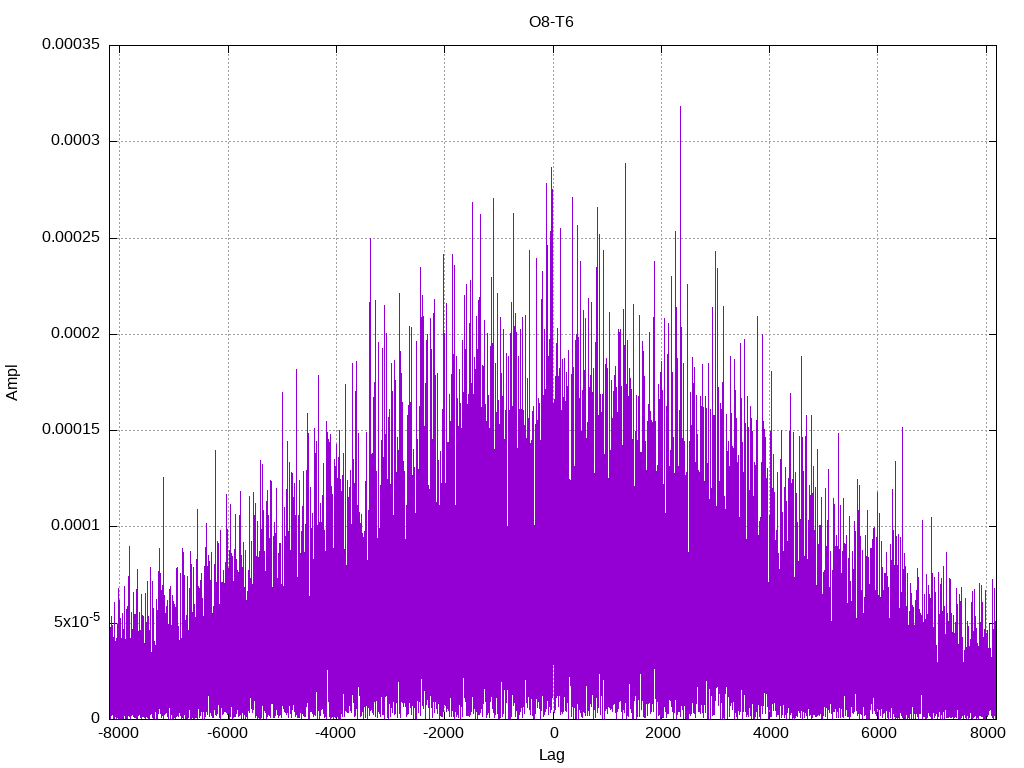This screenshot has width=1024, height=768.
Task: Click the y-axis tick label 0.0002
Action: 76,334
